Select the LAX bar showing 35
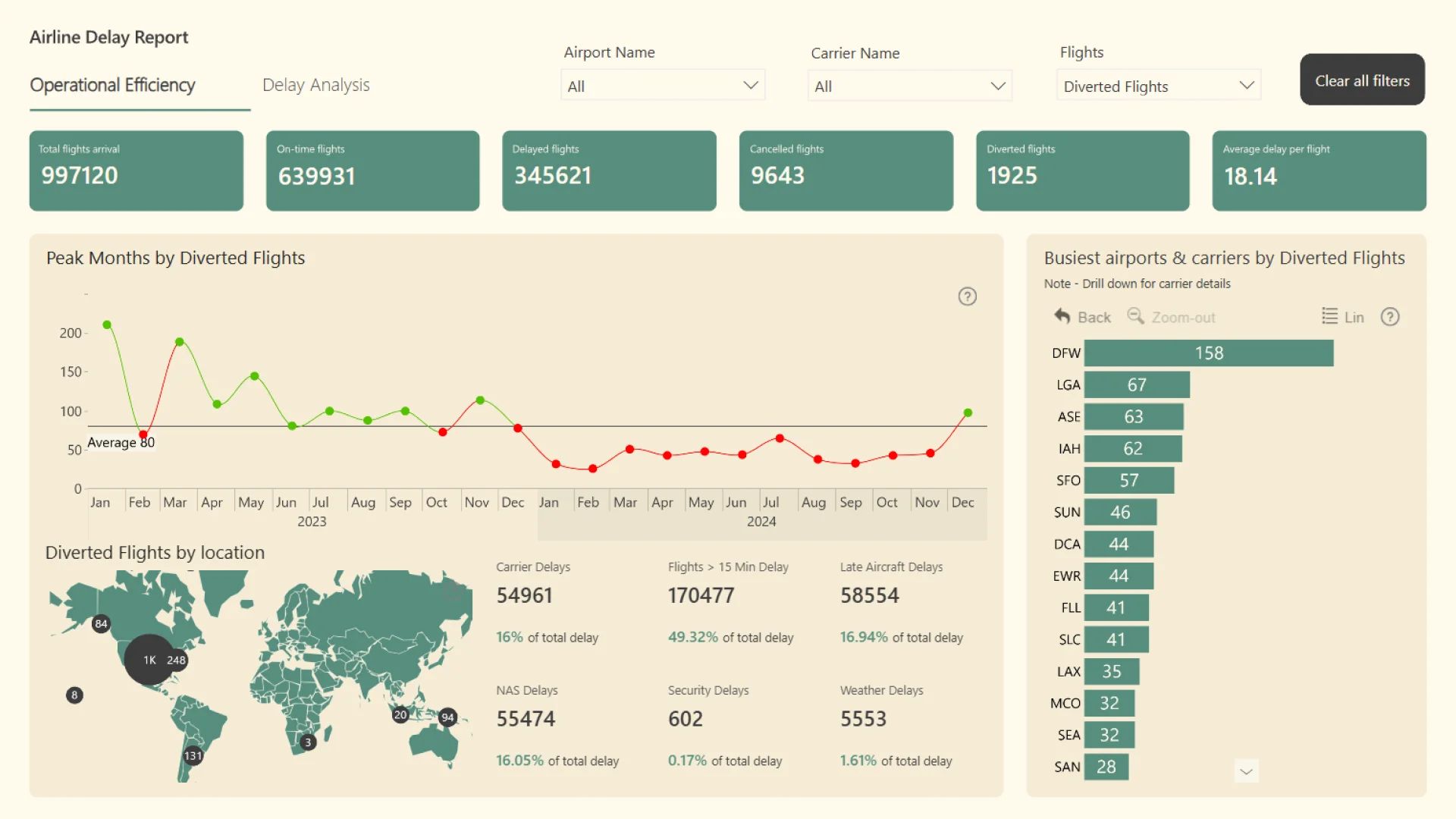The width and height of the screenshot is (1456, 819). tap(1112, 672)
